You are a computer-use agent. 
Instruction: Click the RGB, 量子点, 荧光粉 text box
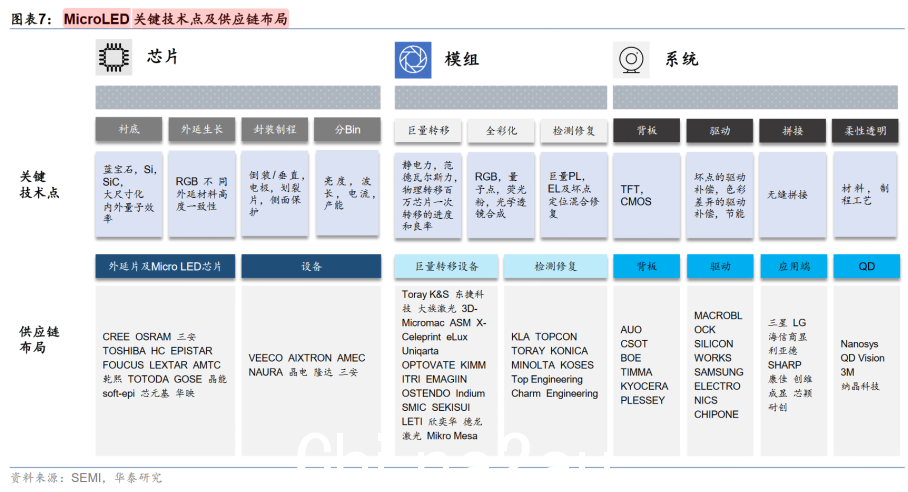(501, 196)
